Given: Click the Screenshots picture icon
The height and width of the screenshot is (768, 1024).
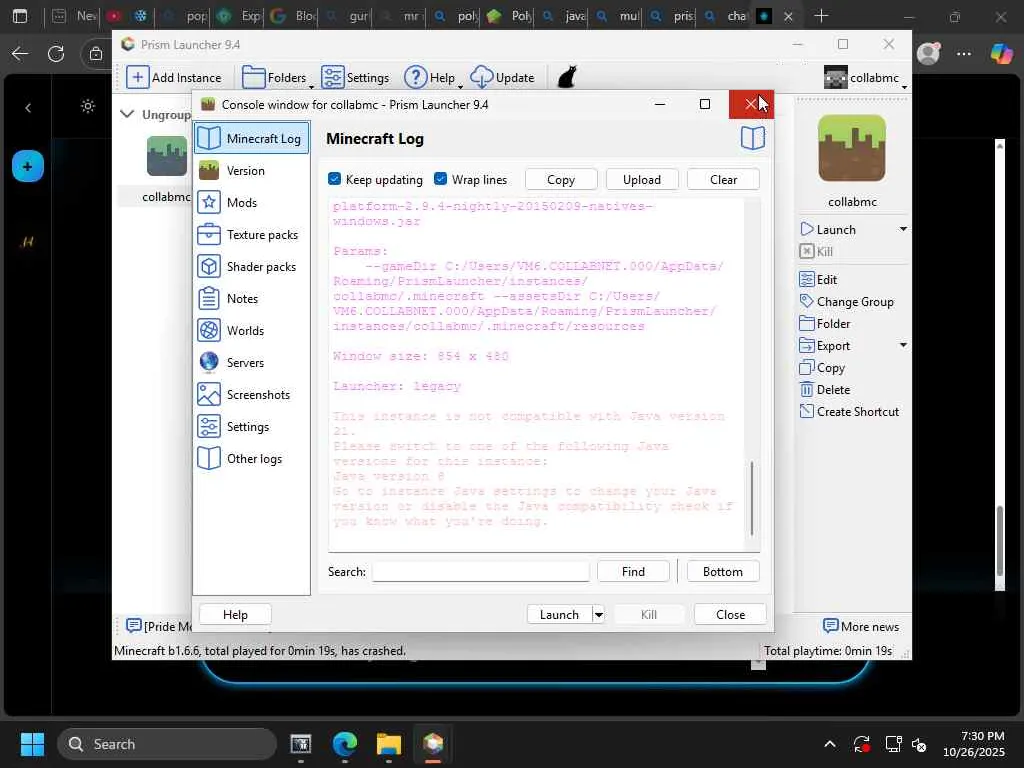Looking at the screenshot, I should tap(209, 394).
